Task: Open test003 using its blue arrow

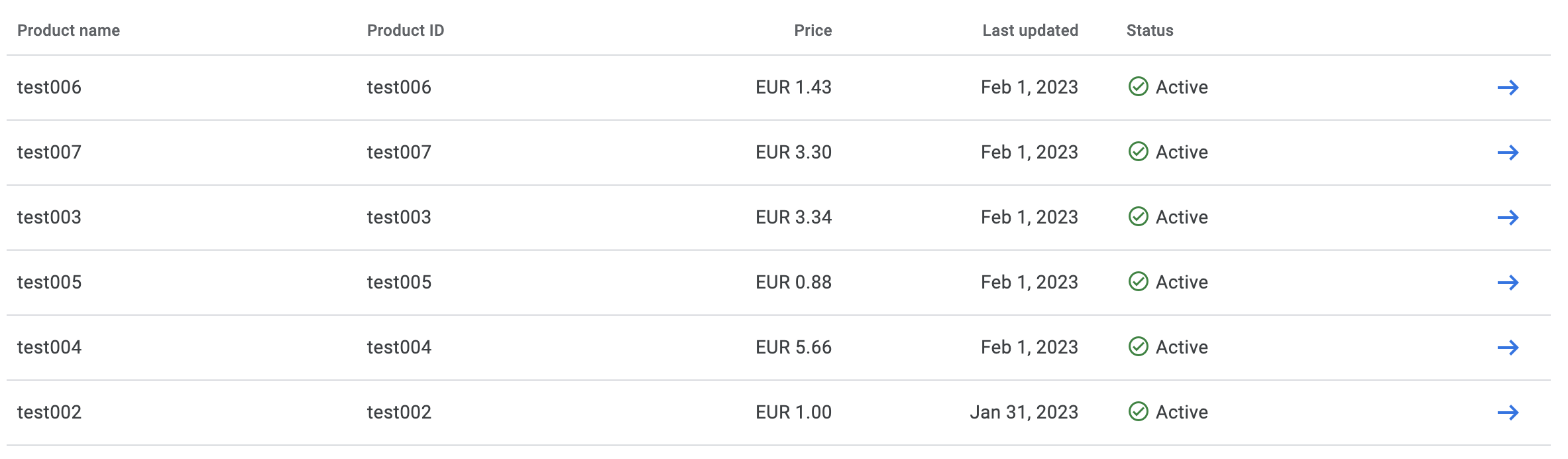Action: pyautogui.click(x=1508, y=218)
